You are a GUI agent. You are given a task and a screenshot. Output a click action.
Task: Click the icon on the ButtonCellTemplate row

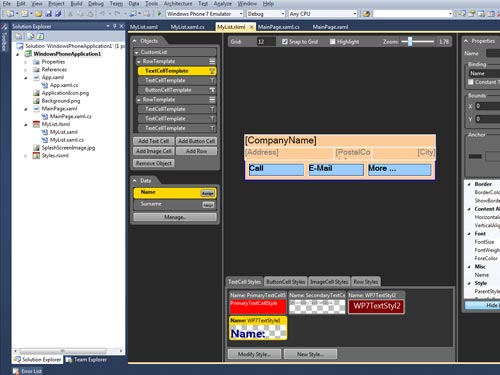212,90
